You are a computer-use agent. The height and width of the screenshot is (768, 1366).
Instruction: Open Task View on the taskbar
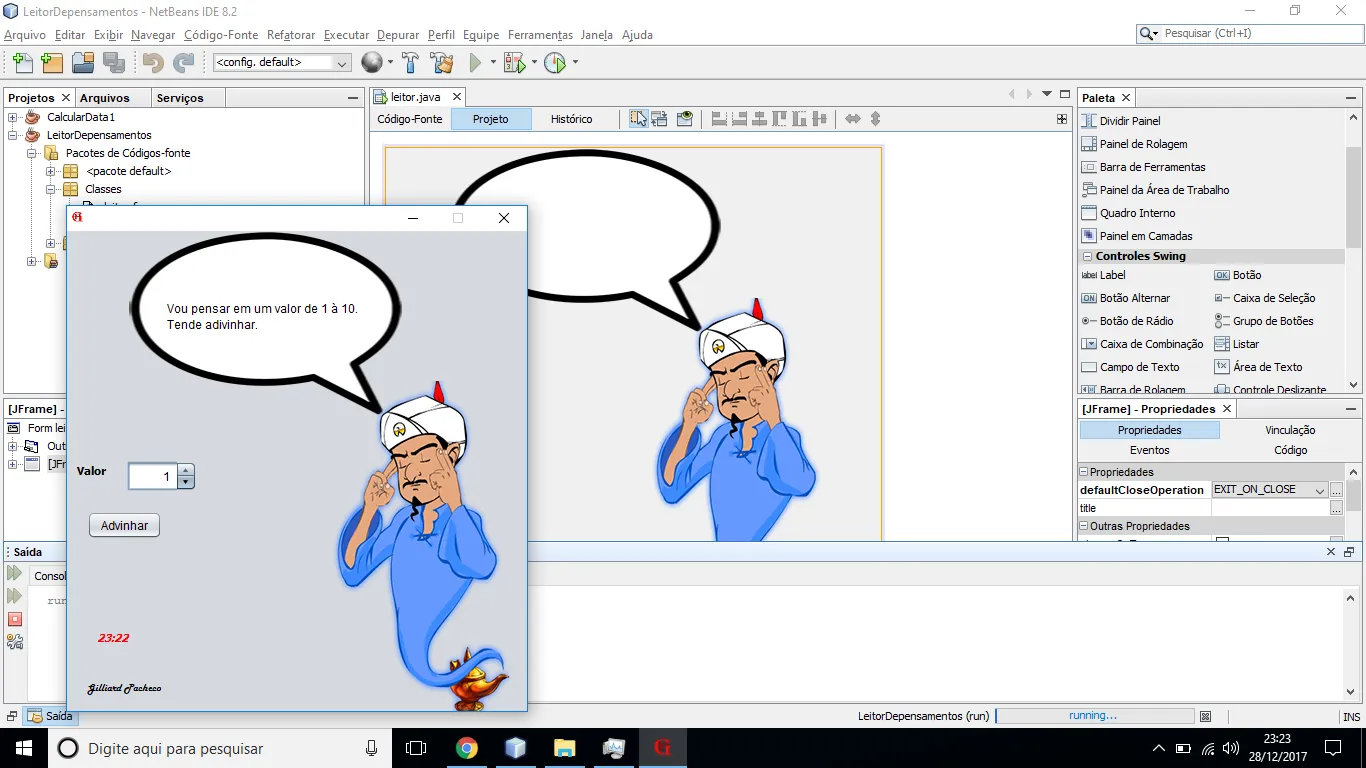(416, 748)
